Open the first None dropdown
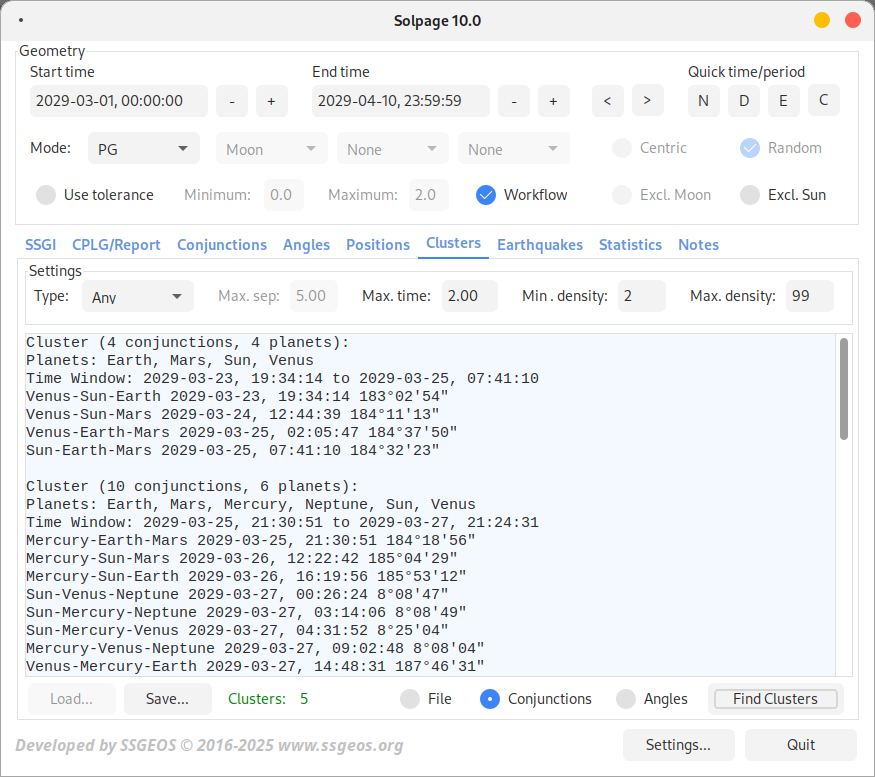This screenshot has height=777, width=875. coord(392,148)
